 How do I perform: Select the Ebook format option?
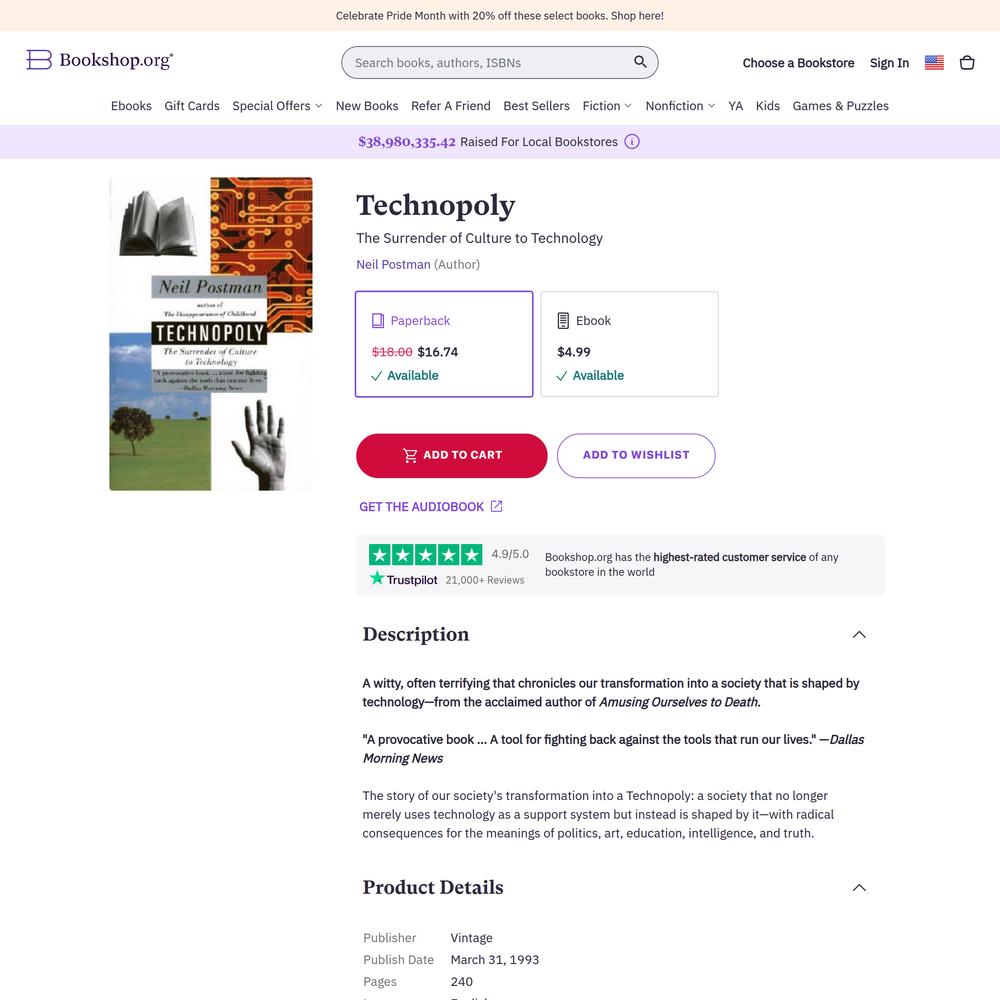[629, 344]
